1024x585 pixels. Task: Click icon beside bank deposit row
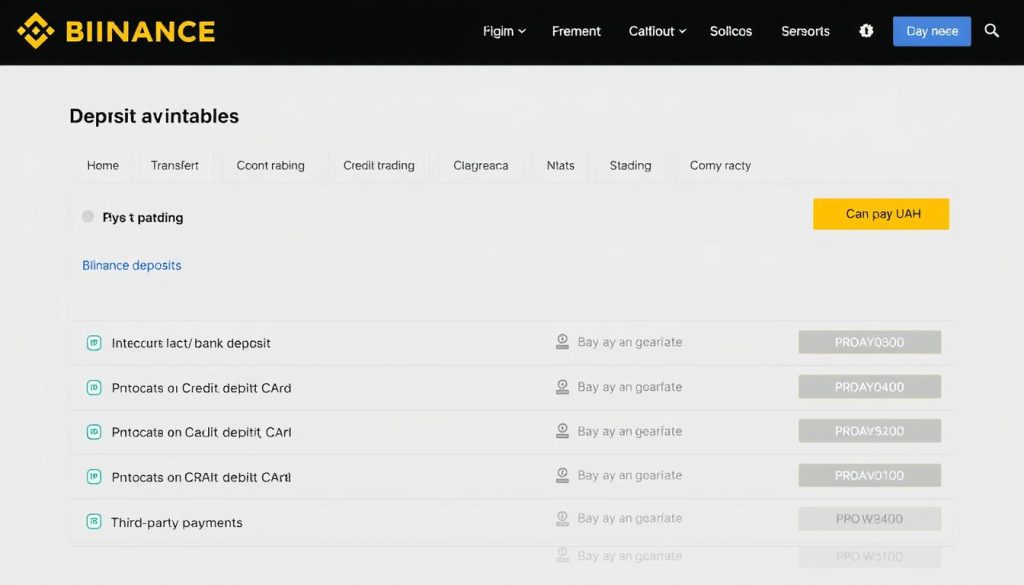[94, 343]
